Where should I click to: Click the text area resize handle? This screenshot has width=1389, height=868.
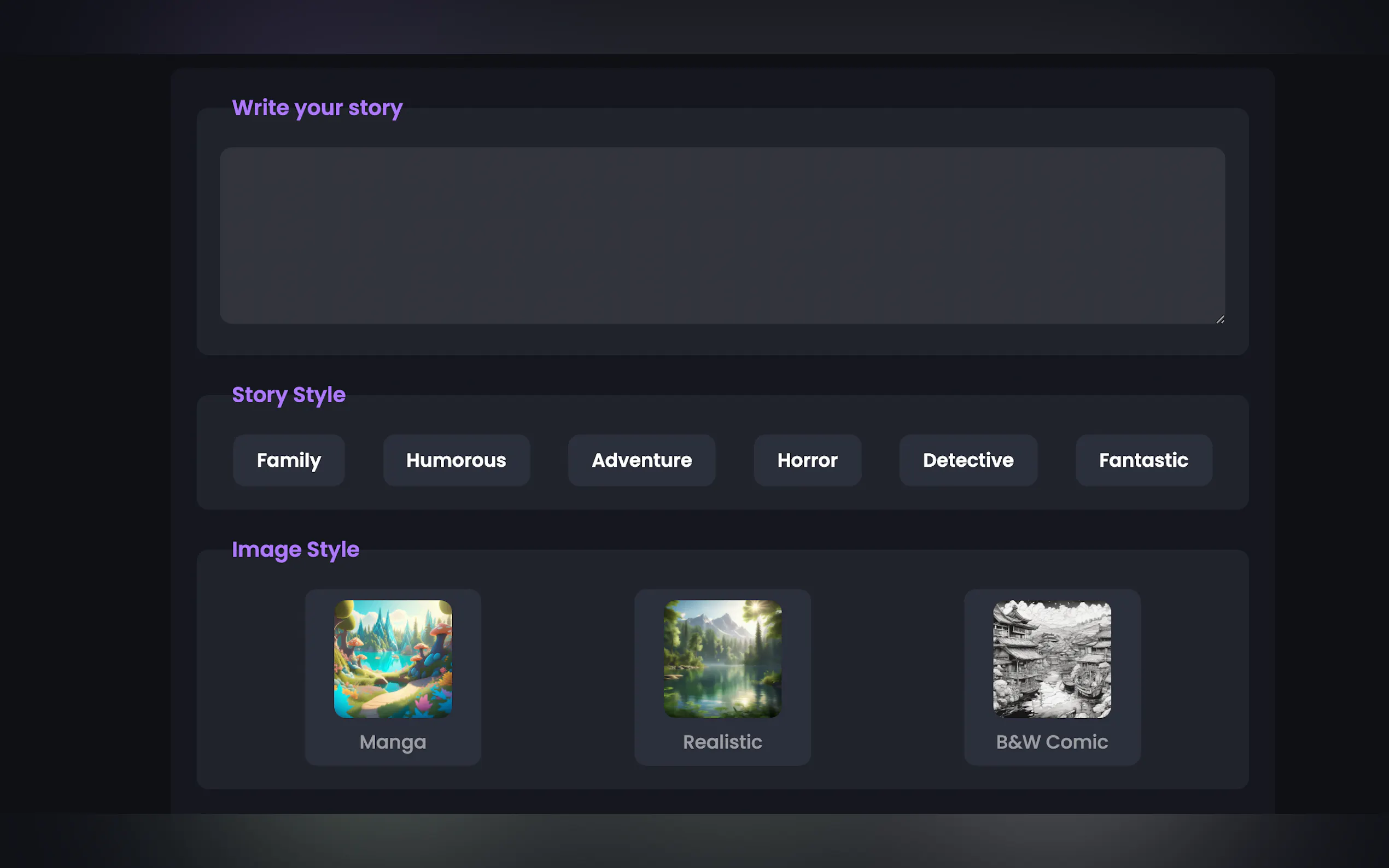pyautogui.click(x=1219, y=319)
